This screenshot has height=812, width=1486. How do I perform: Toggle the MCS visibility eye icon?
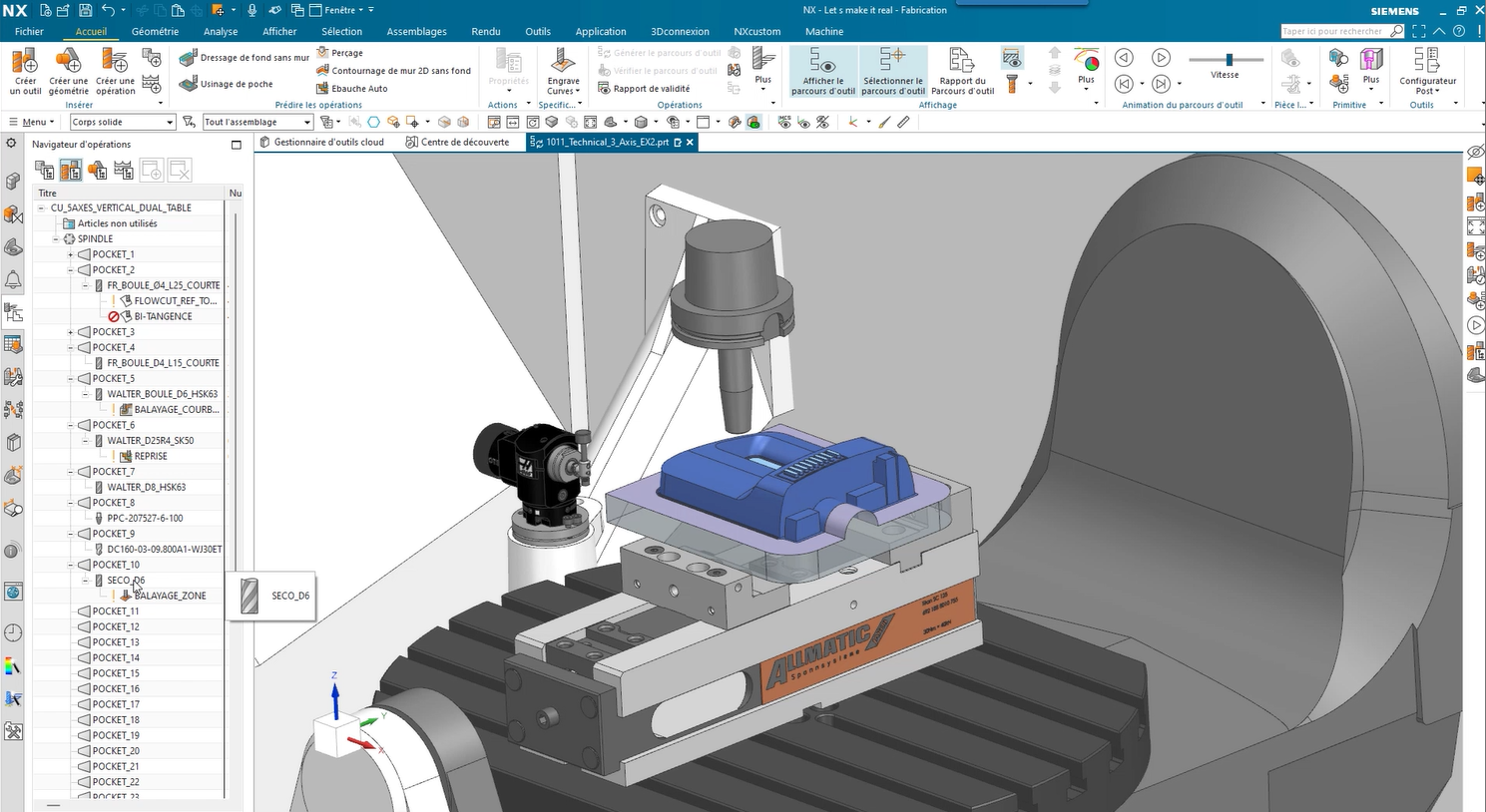click(x=785, y=122)
